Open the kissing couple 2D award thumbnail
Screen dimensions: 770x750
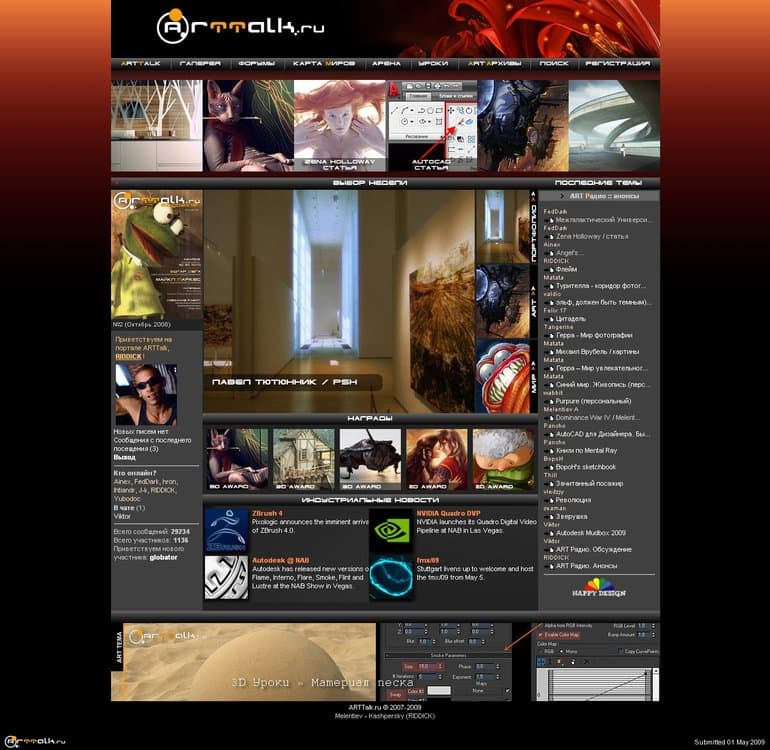[437, 459]
